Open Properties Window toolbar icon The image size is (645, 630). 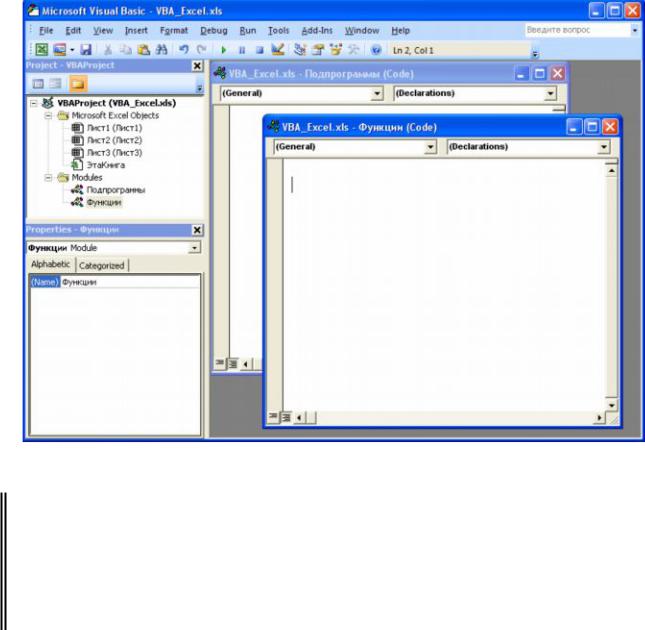318,50
